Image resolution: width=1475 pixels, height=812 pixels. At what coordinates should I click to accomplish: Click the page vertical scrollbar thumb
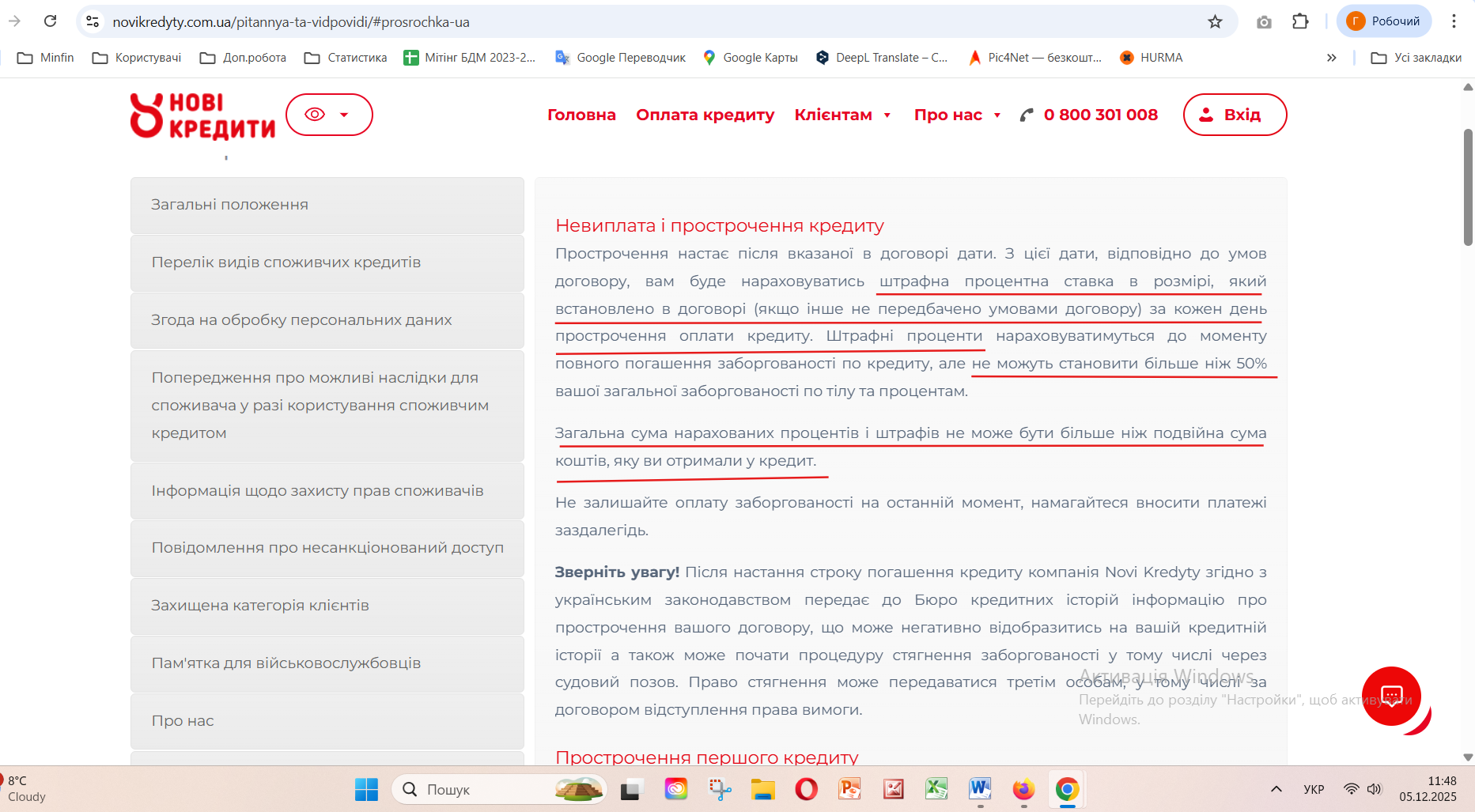pyautogui.click(x=1468, y=187)
